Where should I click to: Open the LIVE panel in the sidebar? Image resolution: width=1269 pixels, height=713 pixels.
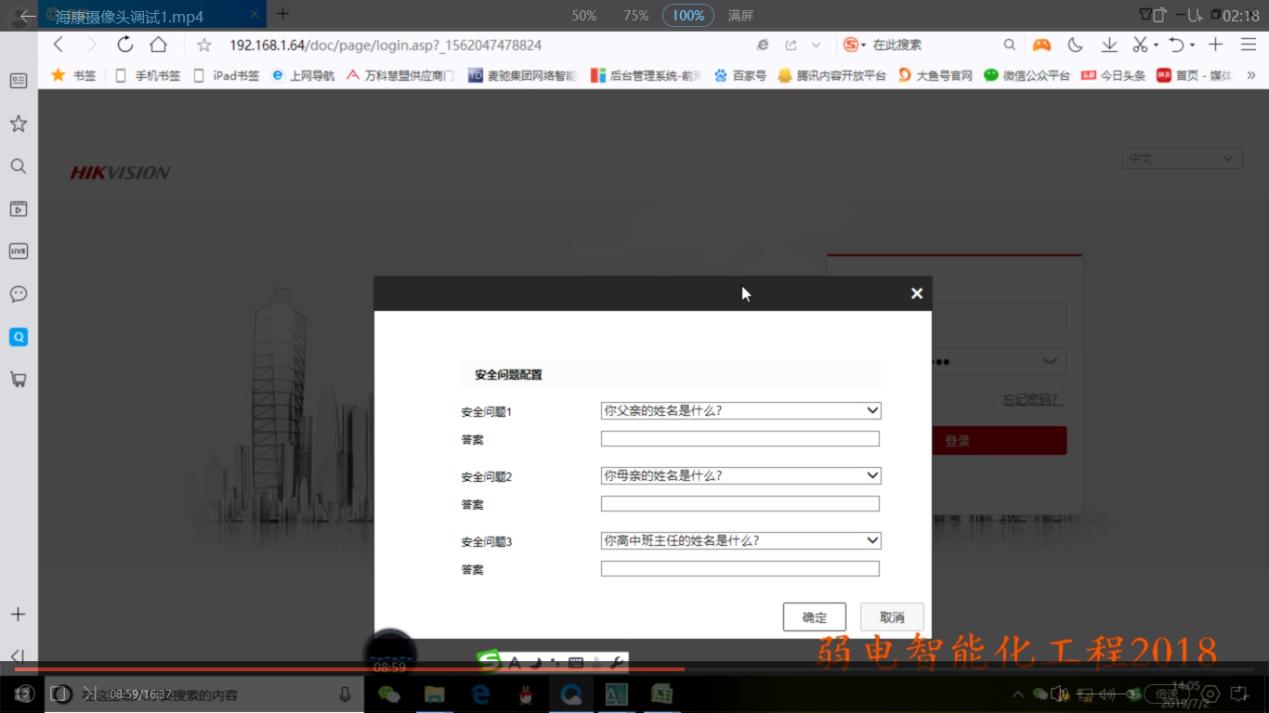point(18,251)
